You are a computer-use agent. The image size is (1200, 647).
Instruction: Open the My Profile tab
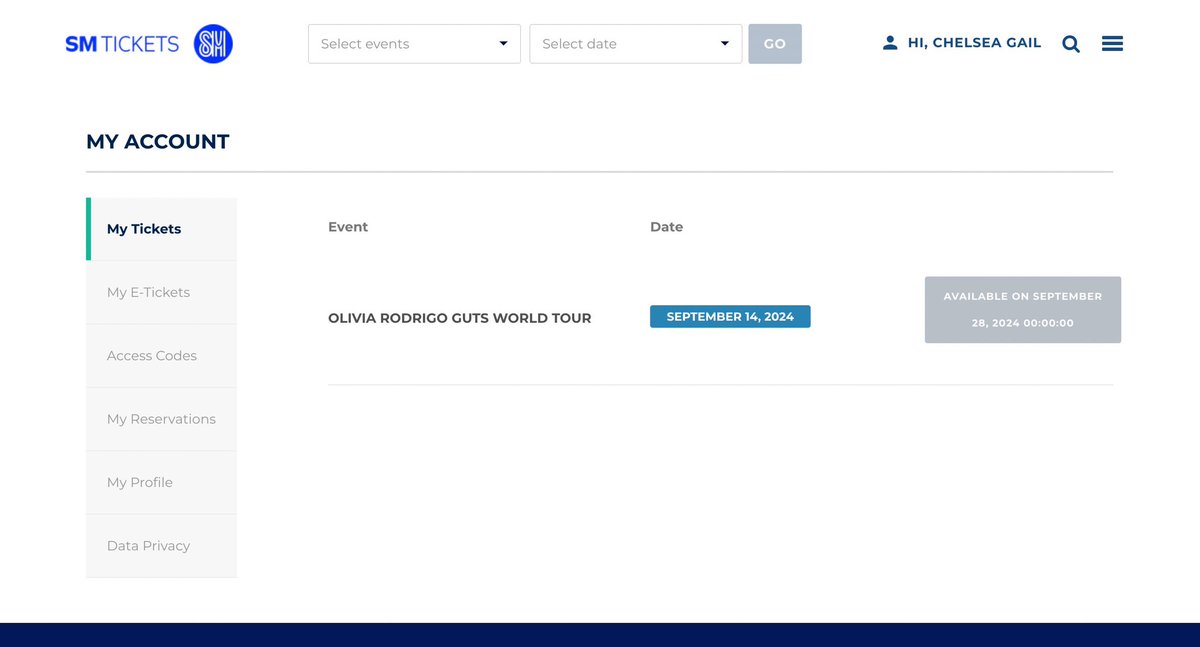tap(162, 482)
